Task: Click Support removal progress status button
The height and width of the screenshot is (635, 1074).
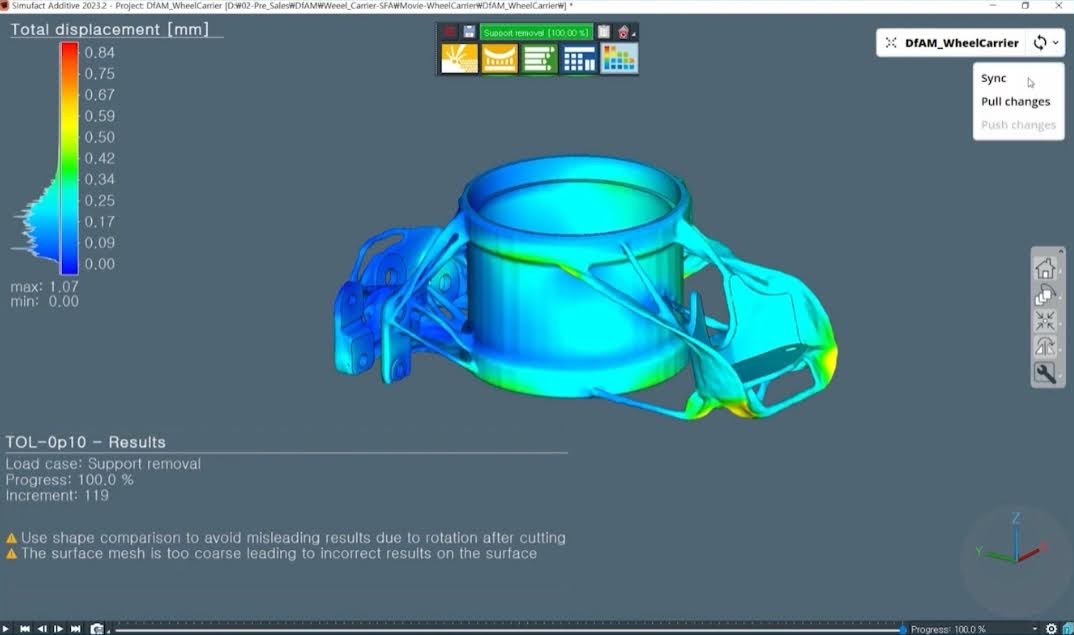Action: [x=536, y=33]
